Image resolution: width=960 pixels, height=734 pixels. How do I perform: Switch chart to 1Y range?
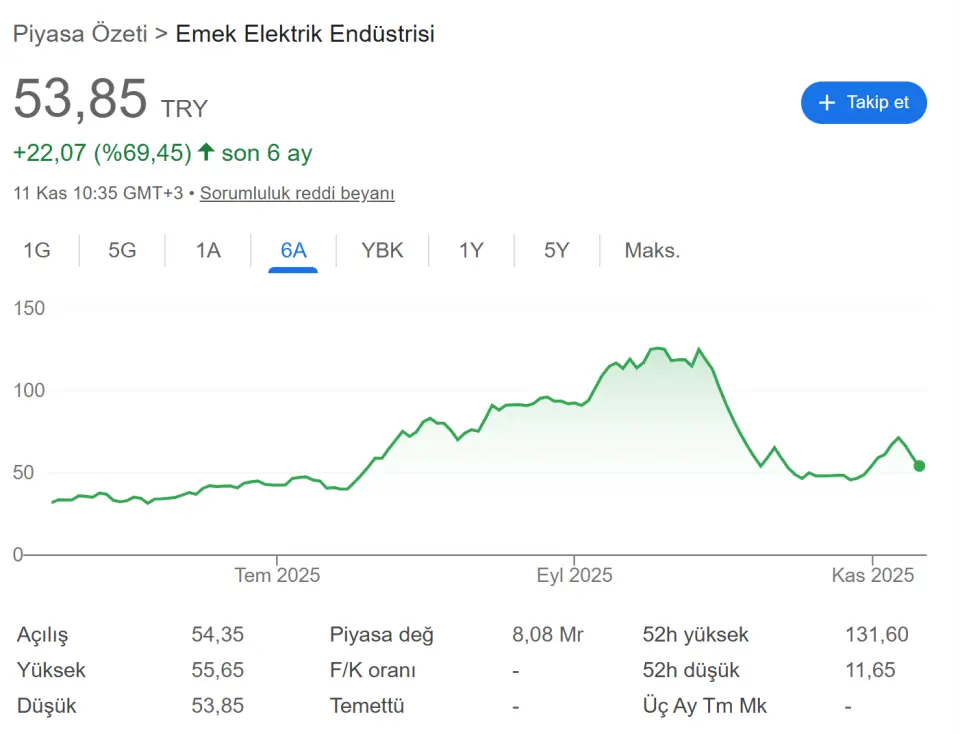tap(471, 250)
